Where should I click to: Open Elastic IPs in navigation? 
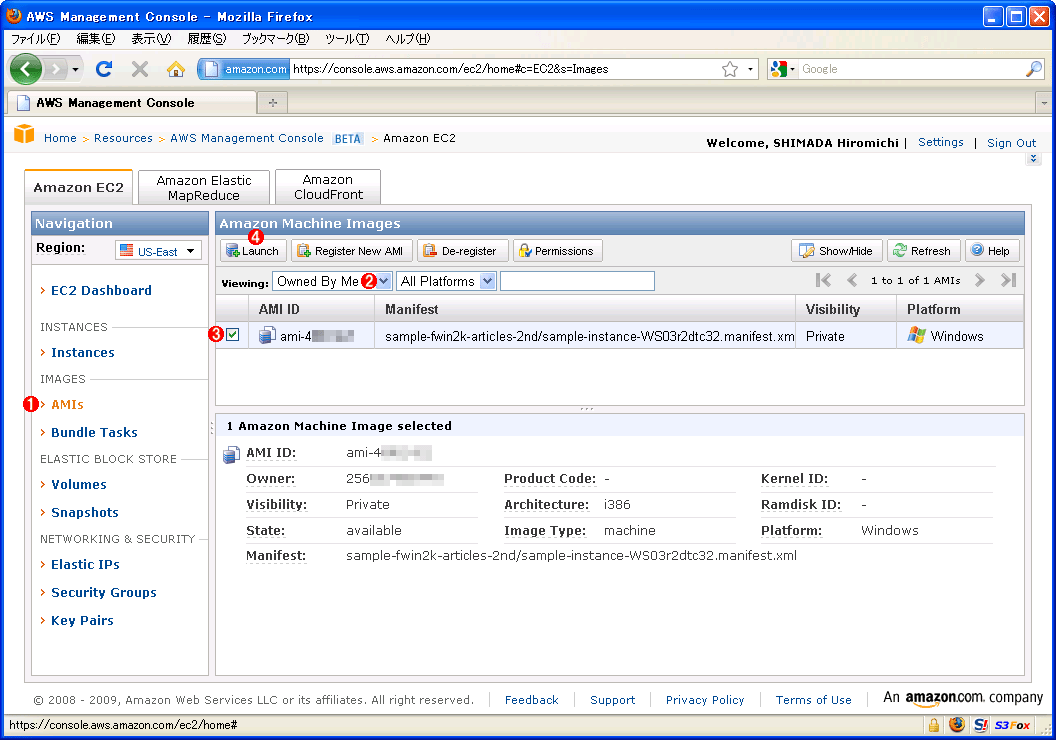(x=86, y=564)
